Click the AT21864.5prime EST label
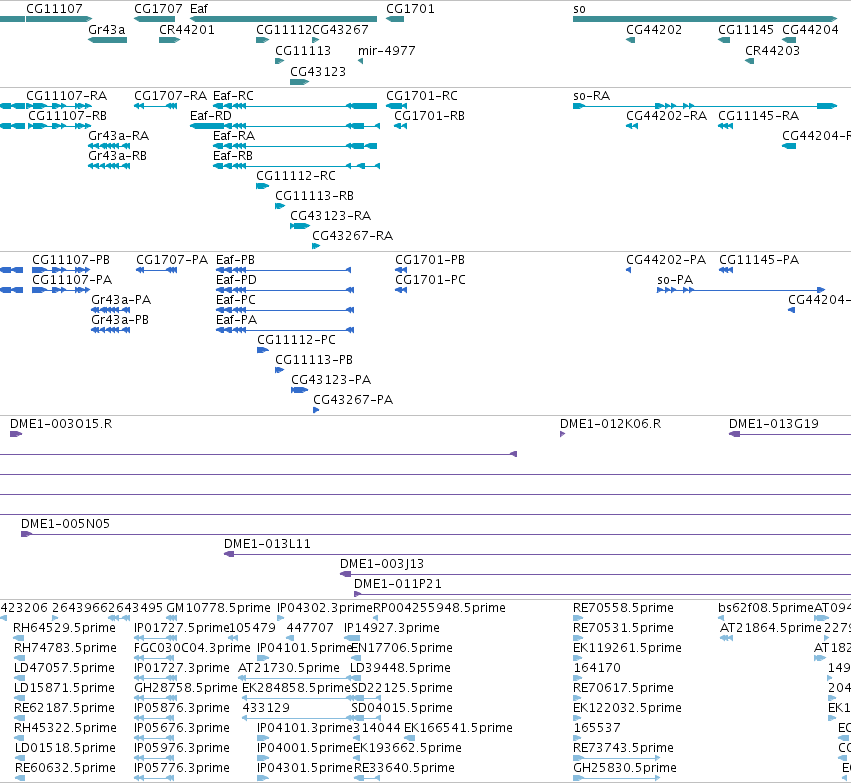 pyautogui.click(x=771, y=628)
